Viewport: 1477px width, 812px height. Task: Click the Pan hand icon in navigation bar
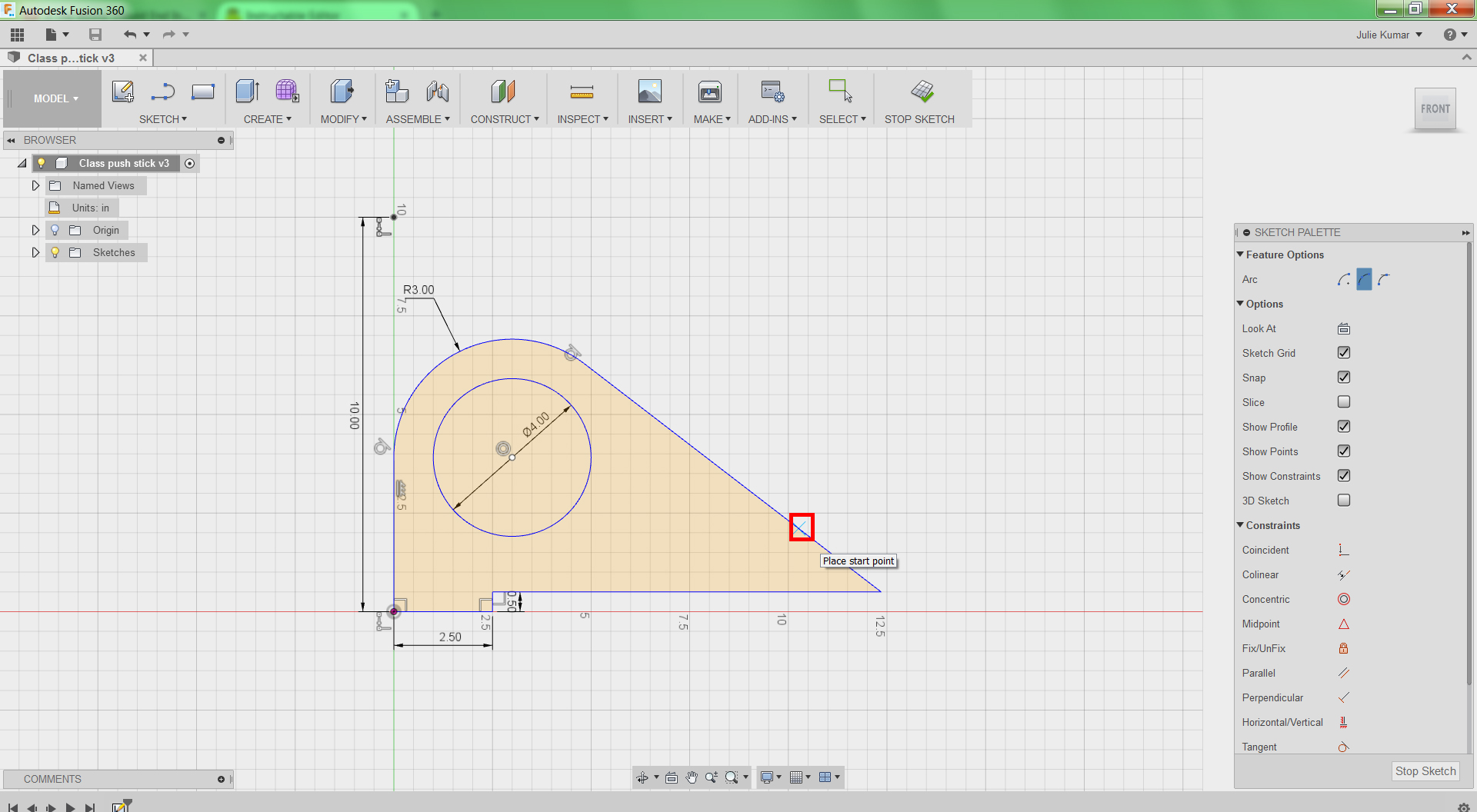pos(692,777)
